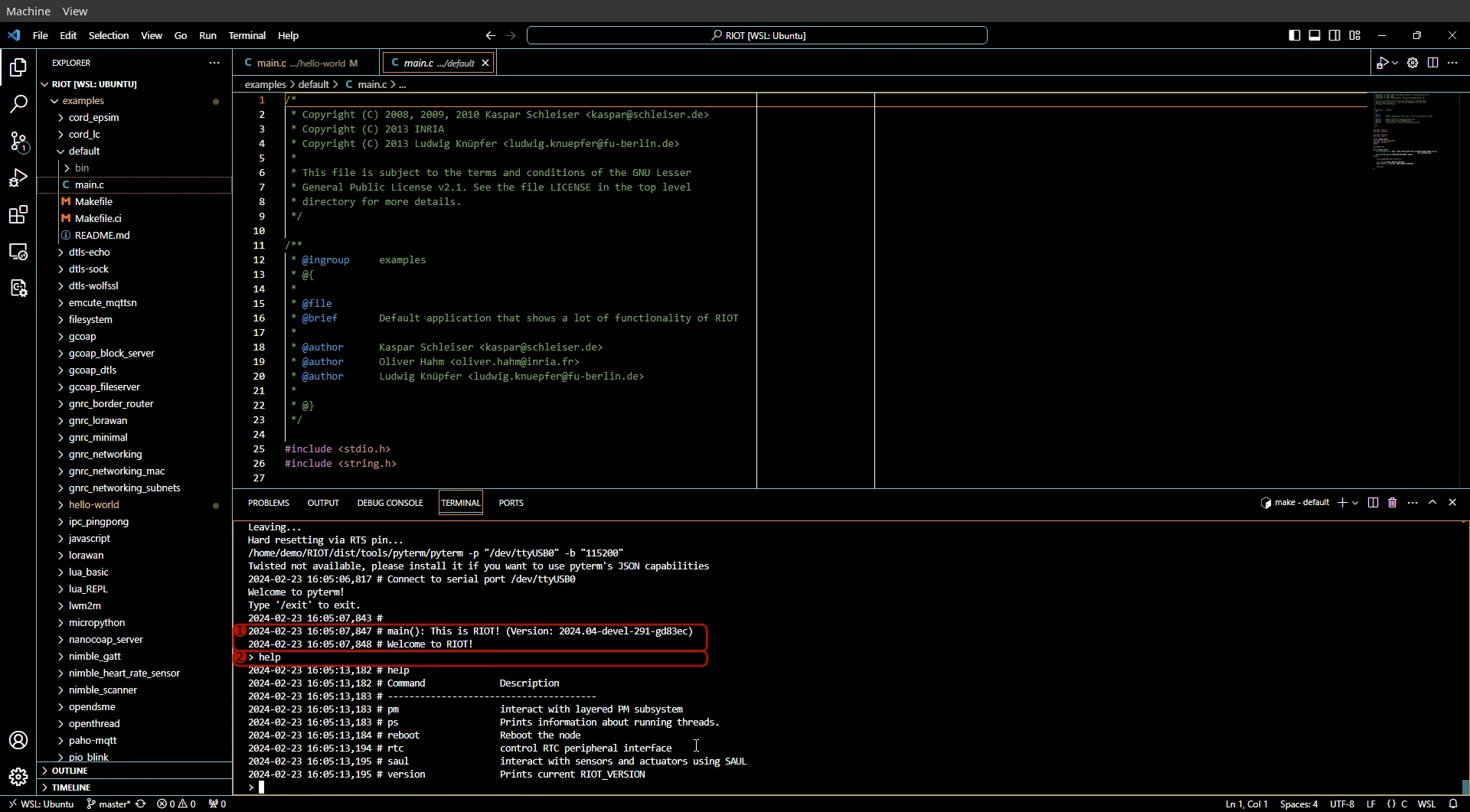Switch to the OUTPUT tab
Screen dimensions: 1470x812
(322, 503)
